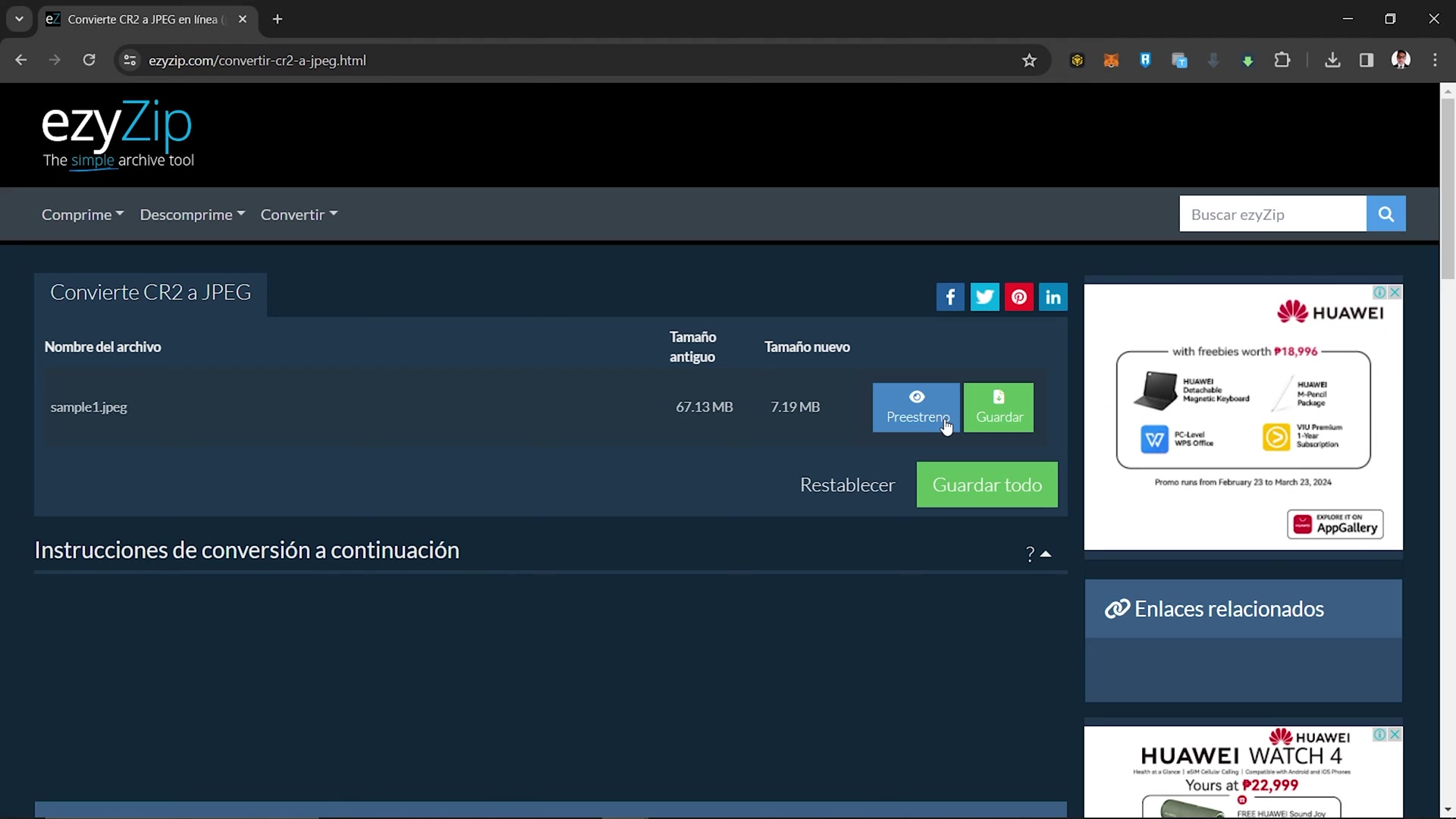Image resolution: width=1456 pixels, height=819 pixels.
Task: Click the sample1.jpeg file name
Action: point(89,407)
